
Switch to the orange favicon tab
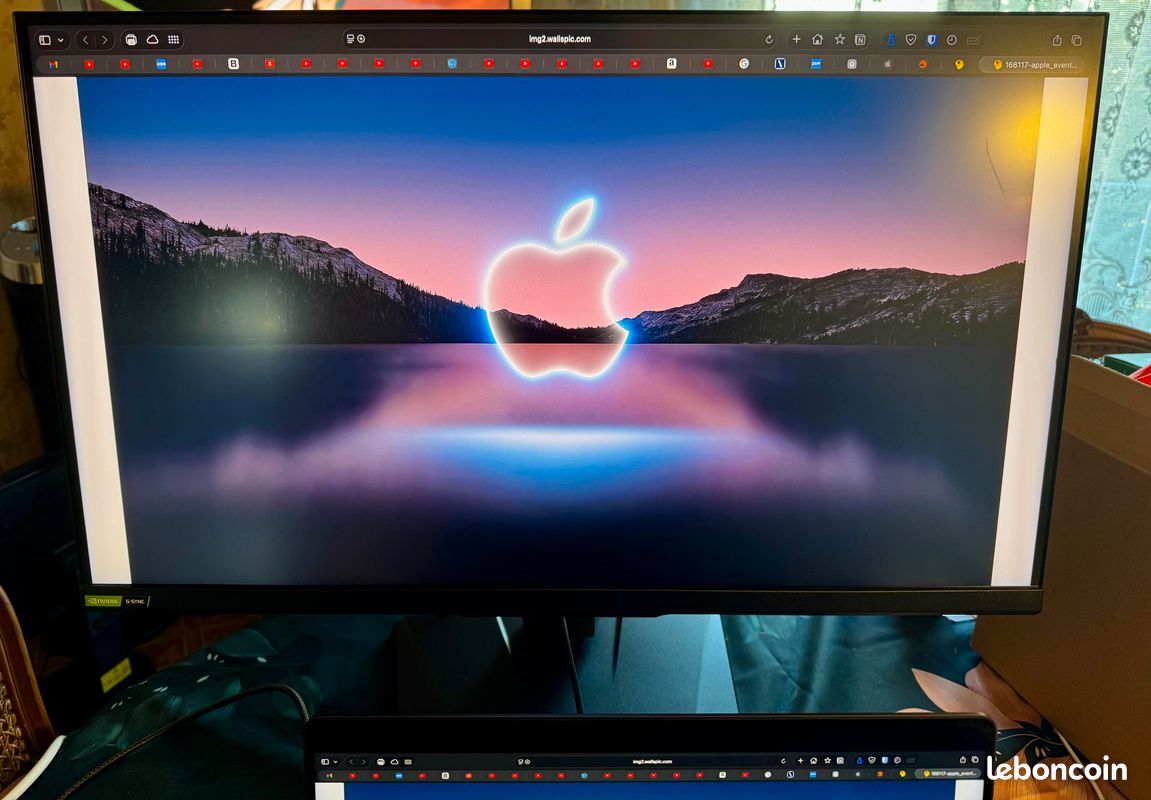[923, 65]
